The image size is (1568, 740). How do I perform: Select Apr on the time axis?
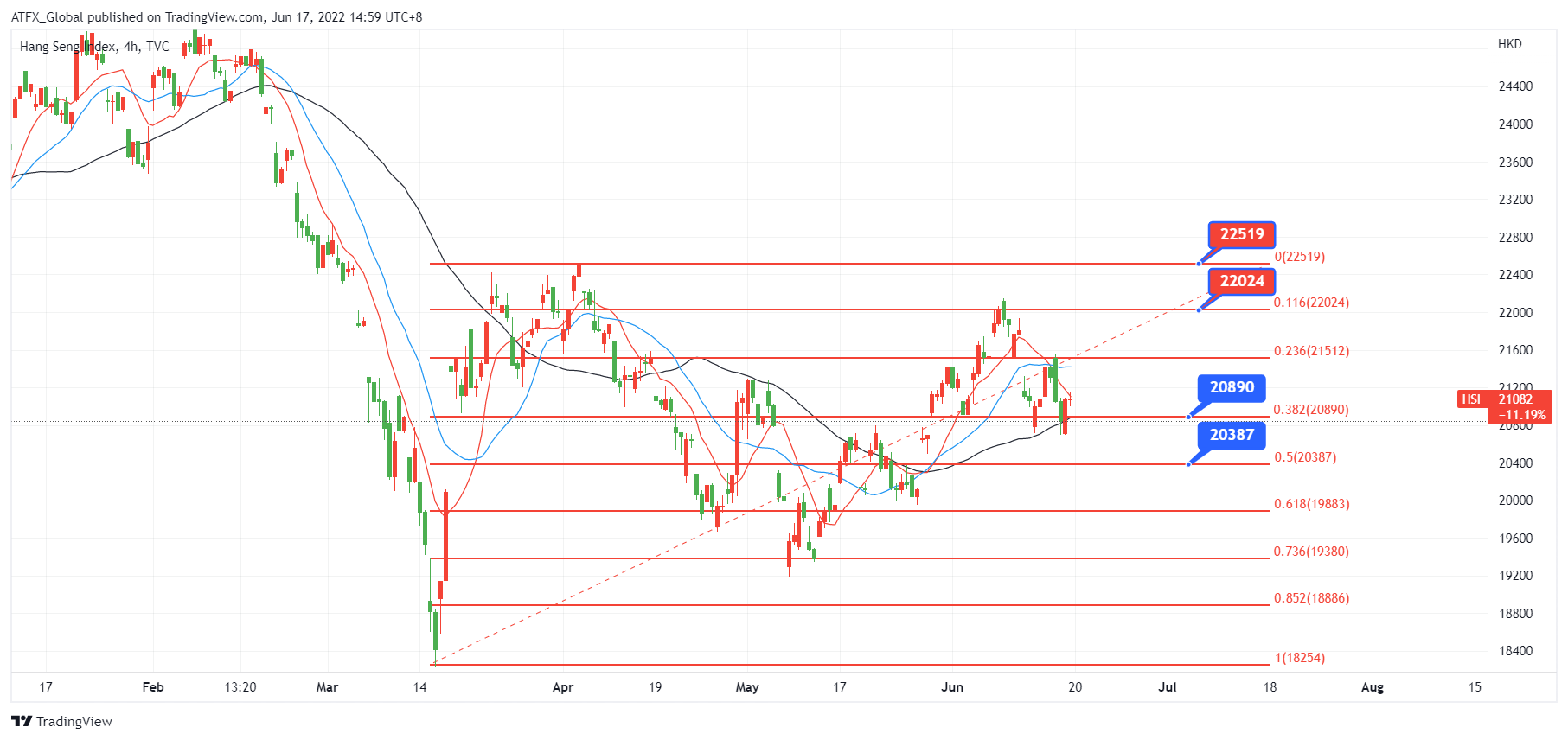tap(563, 687)
